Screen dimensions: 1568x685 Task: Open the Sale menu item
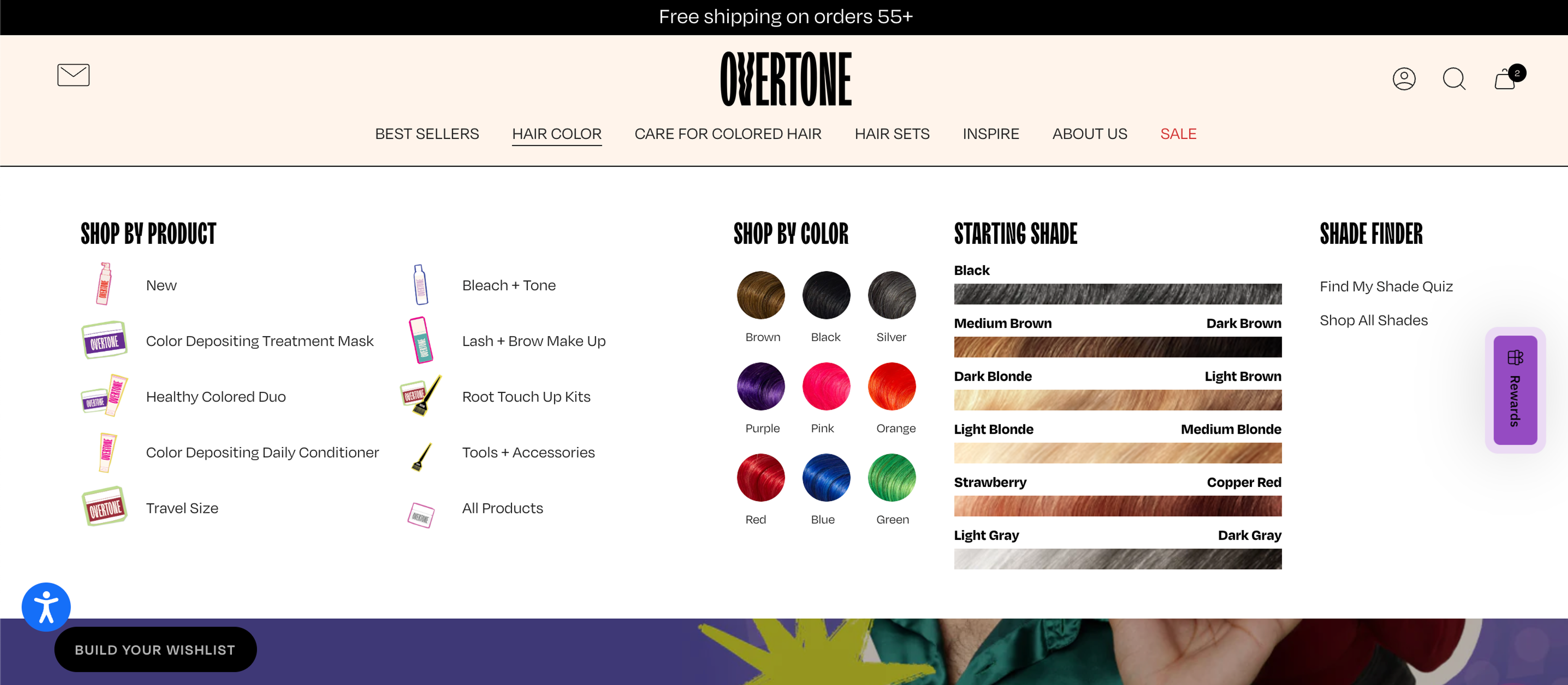pos(1178,133)
